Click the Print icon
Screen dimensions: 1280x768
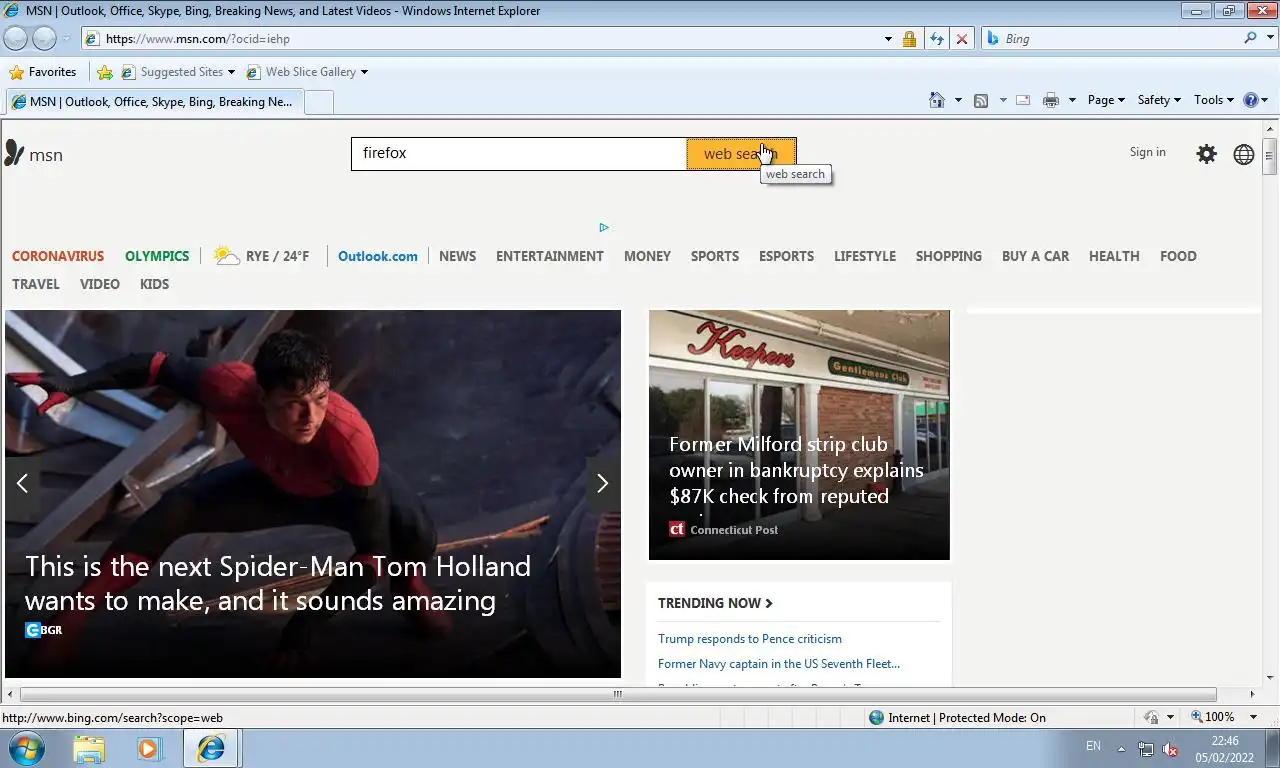coord(1050,100)
